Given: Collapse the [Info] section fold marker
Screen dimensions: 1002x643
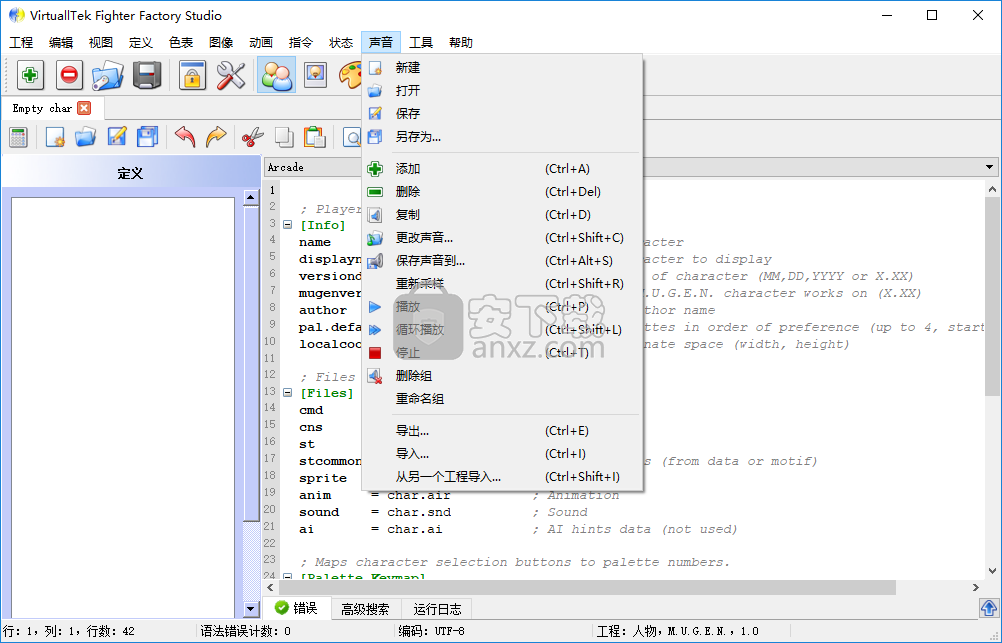Looking at the screenshot, I should [288, 225].
